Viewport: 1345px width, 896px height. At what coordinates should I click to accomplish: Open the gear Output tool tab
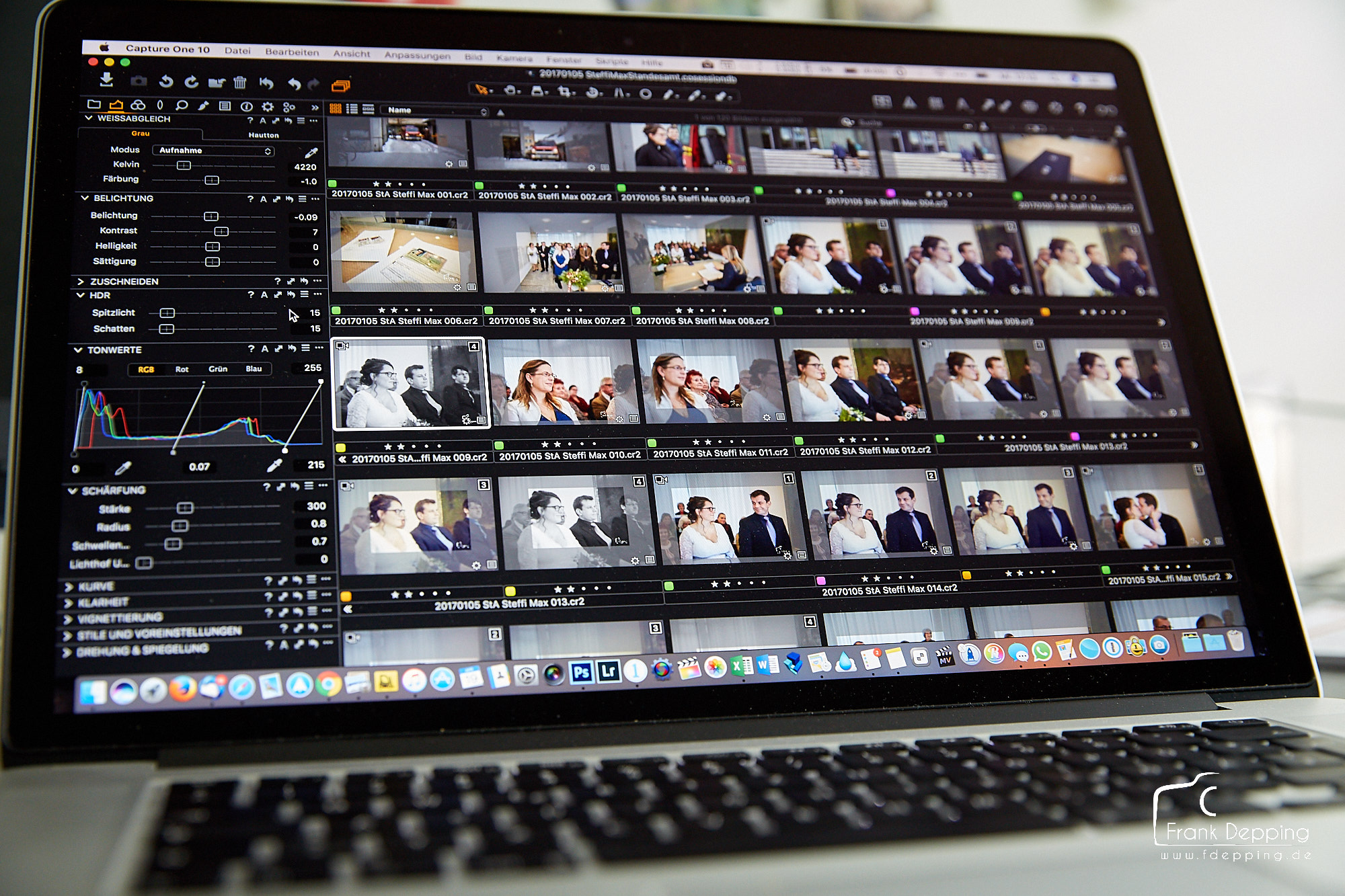coord(268,106)
